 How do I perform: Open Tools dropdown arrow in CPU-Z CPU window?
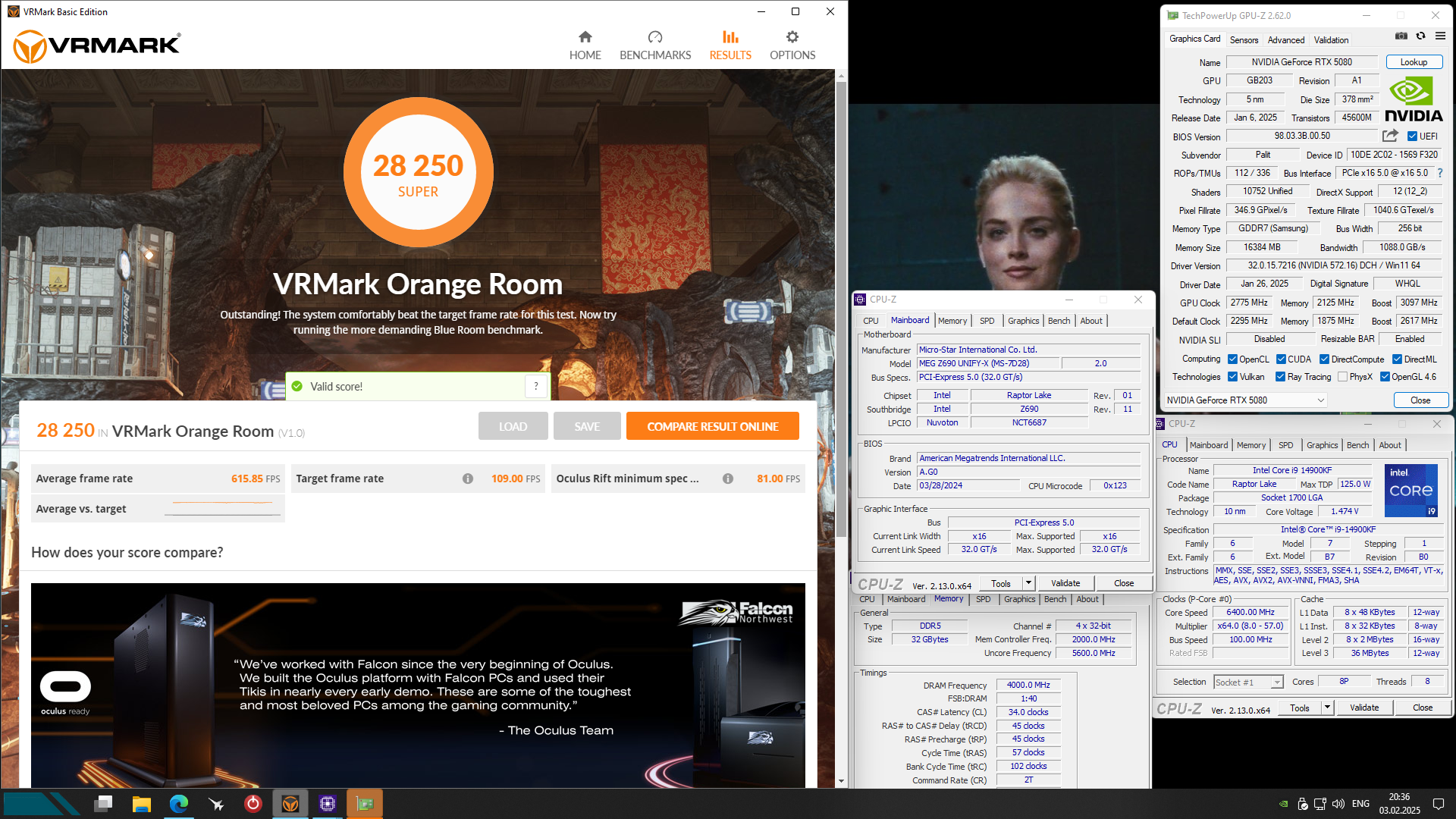[x=1328, y=708]
